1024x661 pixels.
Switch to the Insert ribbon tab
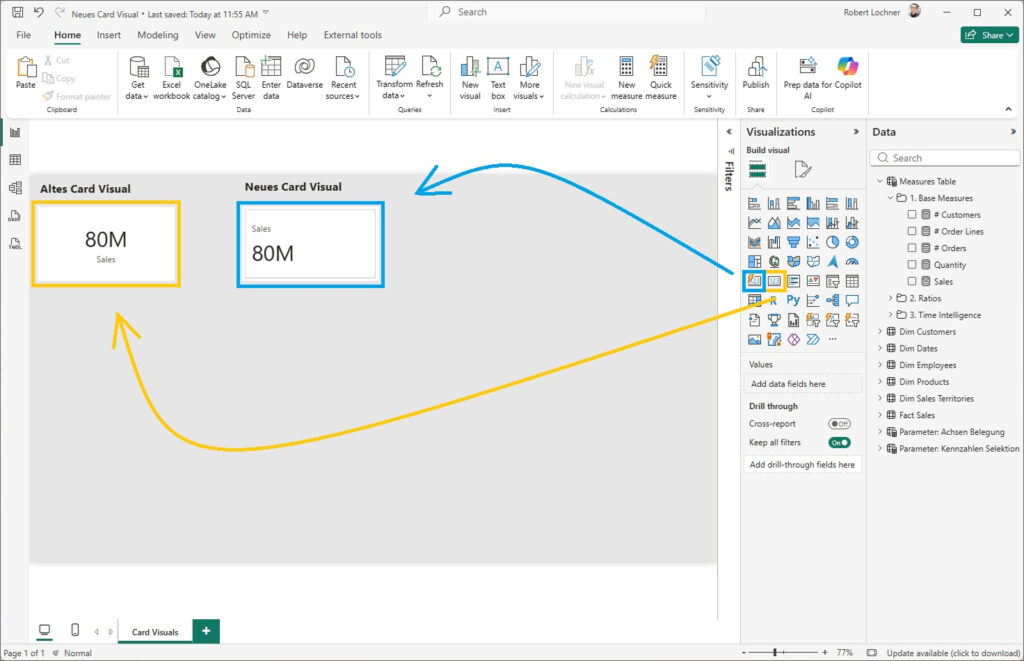click(109, 35)
